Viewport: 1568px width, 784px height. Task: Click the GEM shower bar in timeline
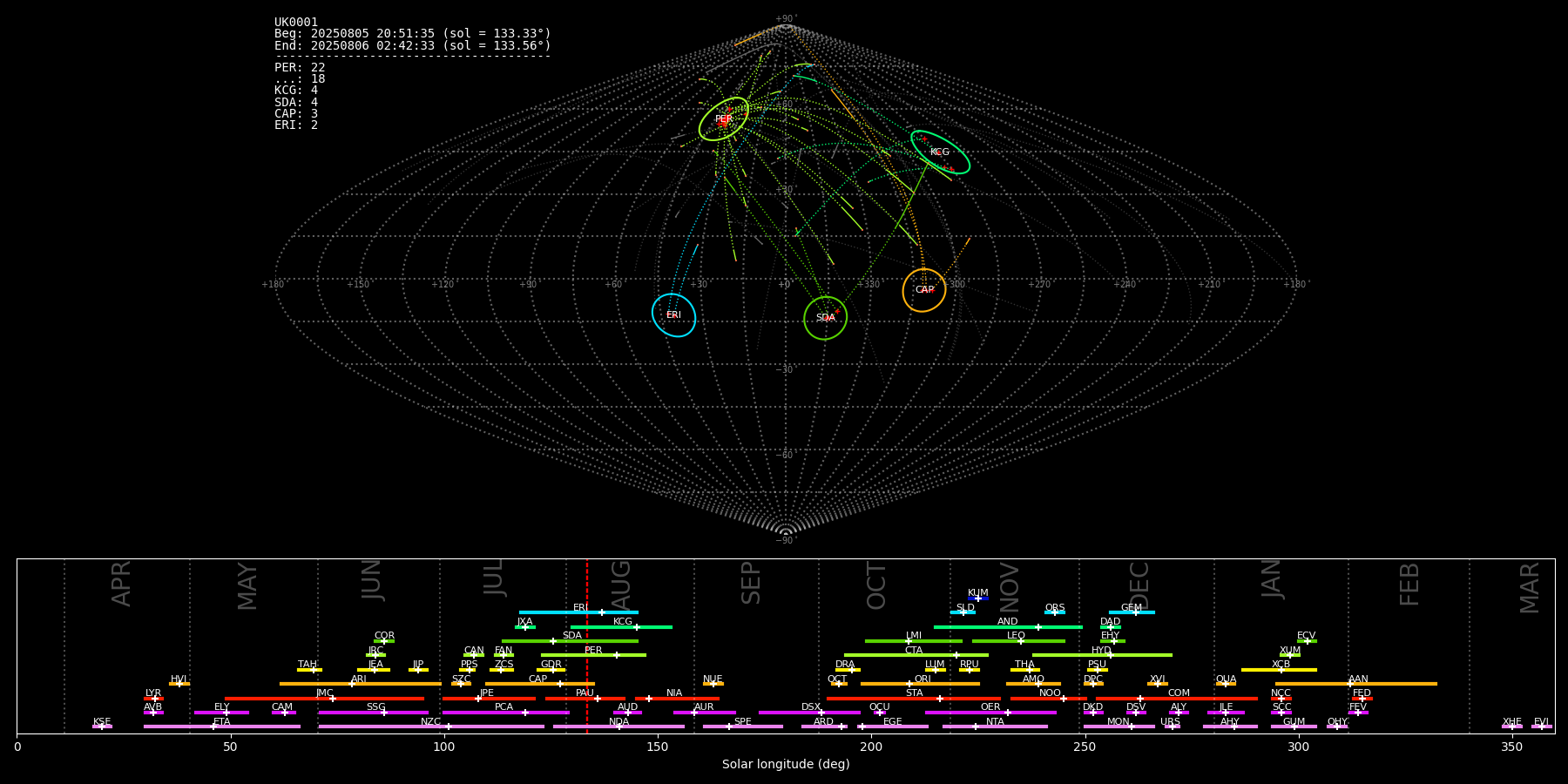[x=1132, y=612]
